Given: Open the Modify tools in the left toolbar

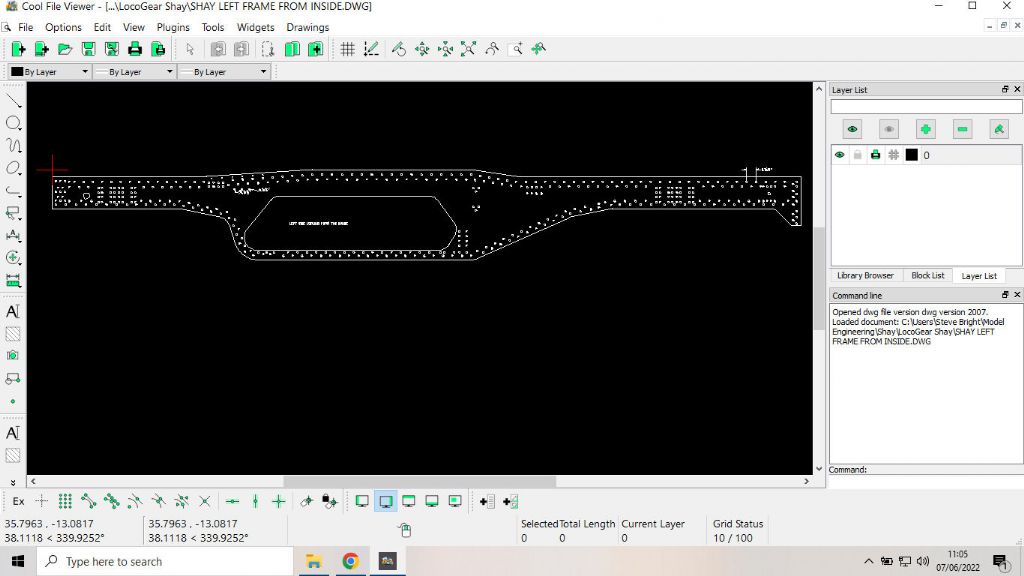Looking at the screenshot, I should coord(13,258).
